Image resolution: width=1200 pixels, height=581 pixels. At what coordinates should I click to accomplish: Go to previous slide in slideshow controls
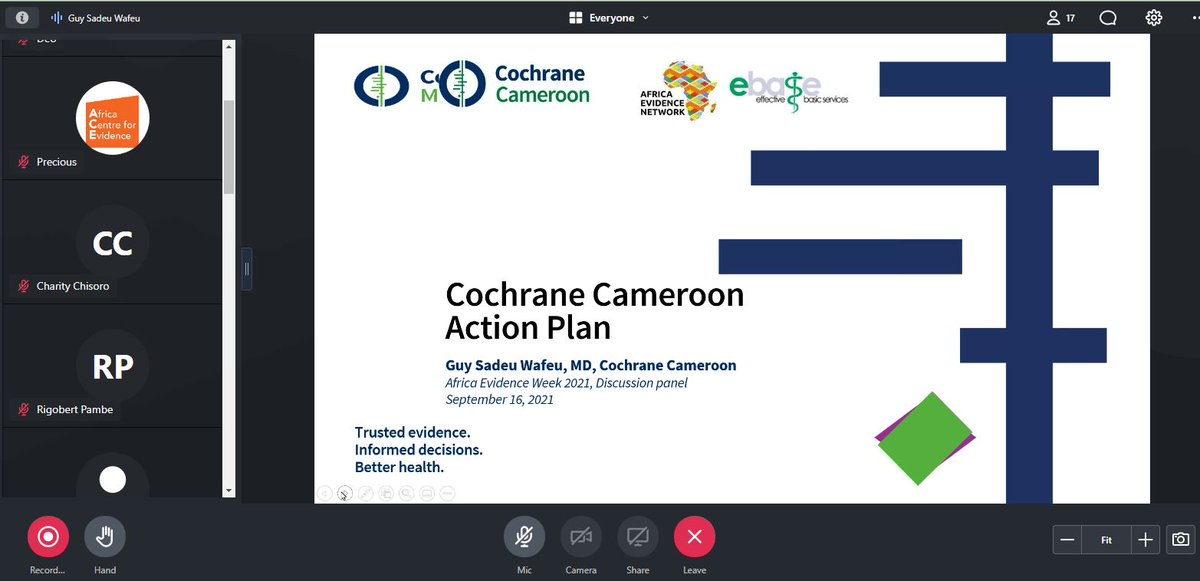pyautogui.click(x=324, y=493)
